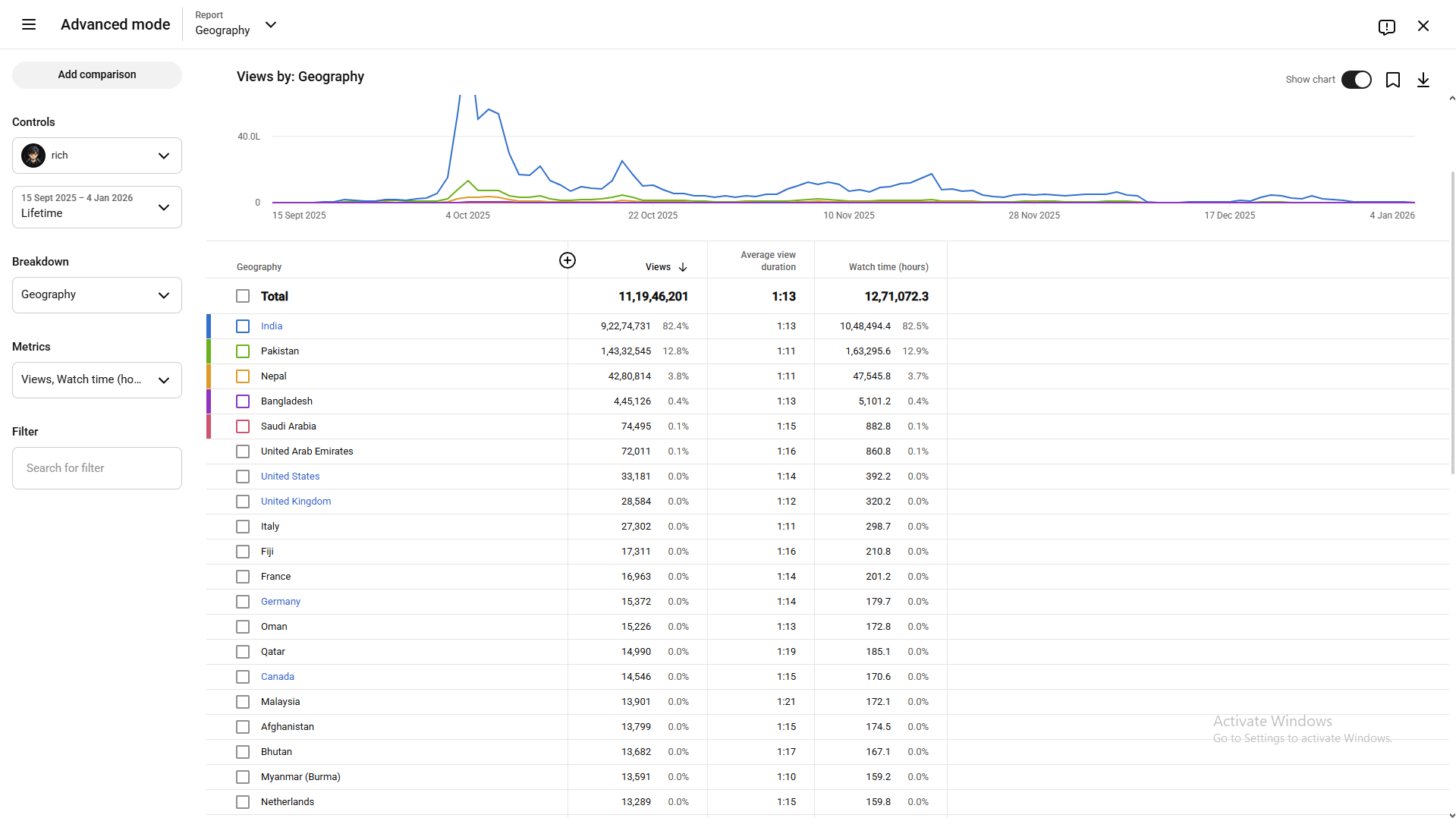Screen dimensions: 1456x818
Task: Check the Total row checkbox
Action: pos(242,296)
